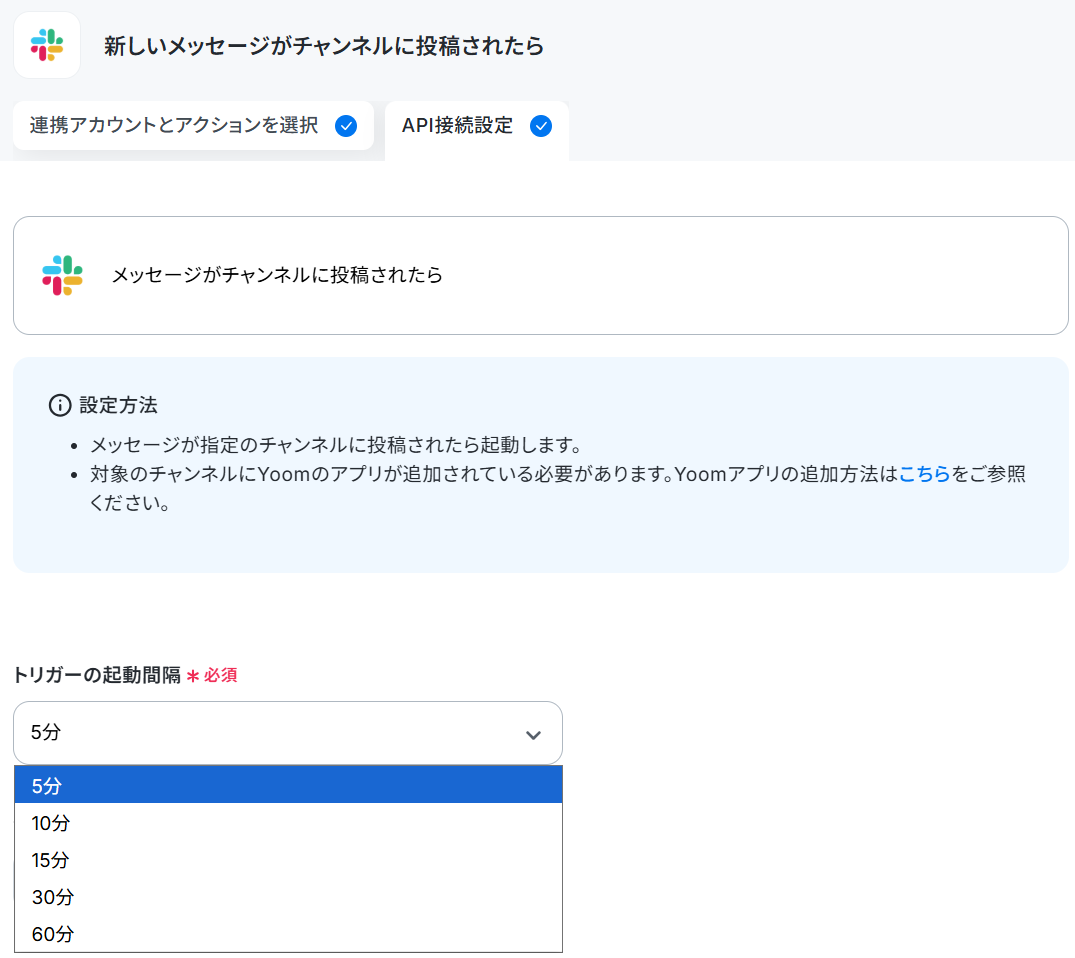Click the info icon beside 設定方法
The image size is (1075, 958).
coord(60,405)
